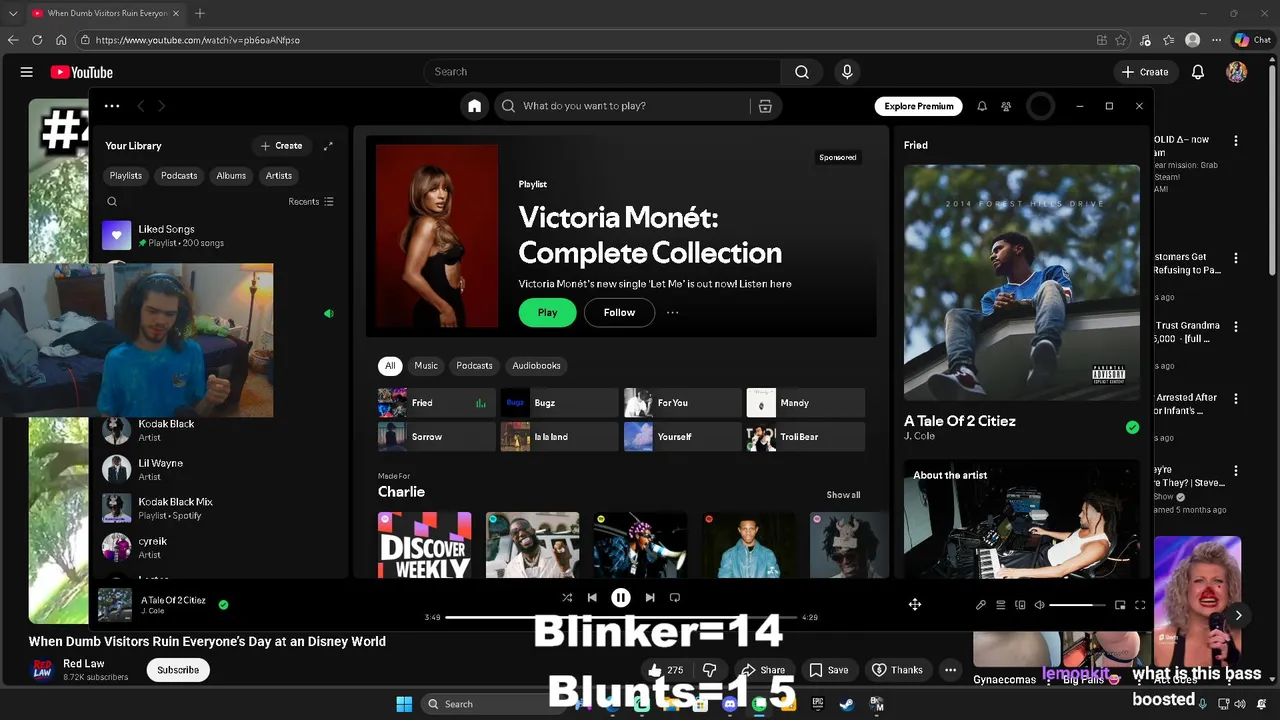
Task: Open Recents sort dropdown in library
Action: tap(311, 202)
